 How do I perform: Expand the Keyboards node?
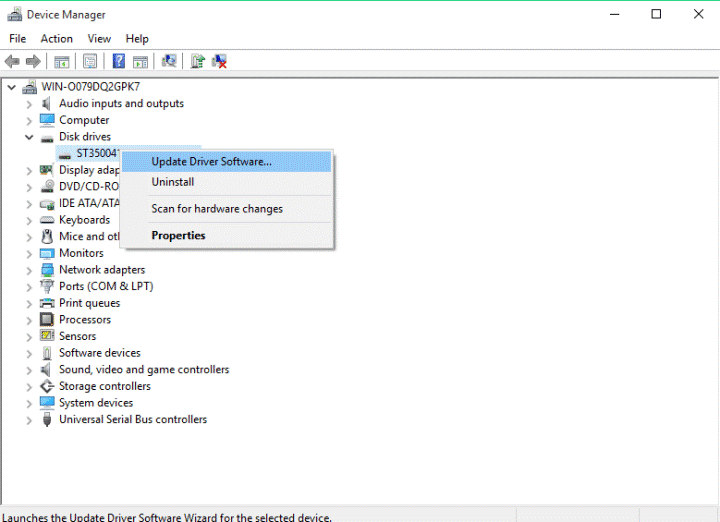[x=29, y=221]
